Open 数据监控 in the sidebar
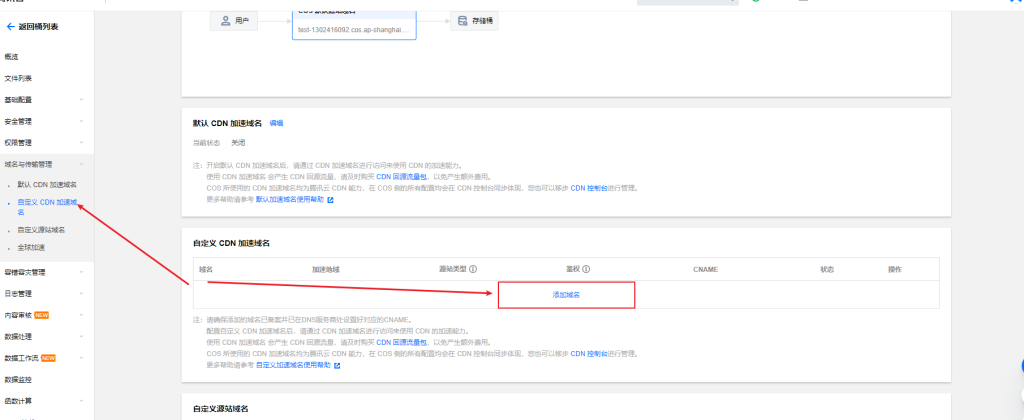 pos(18,379)
